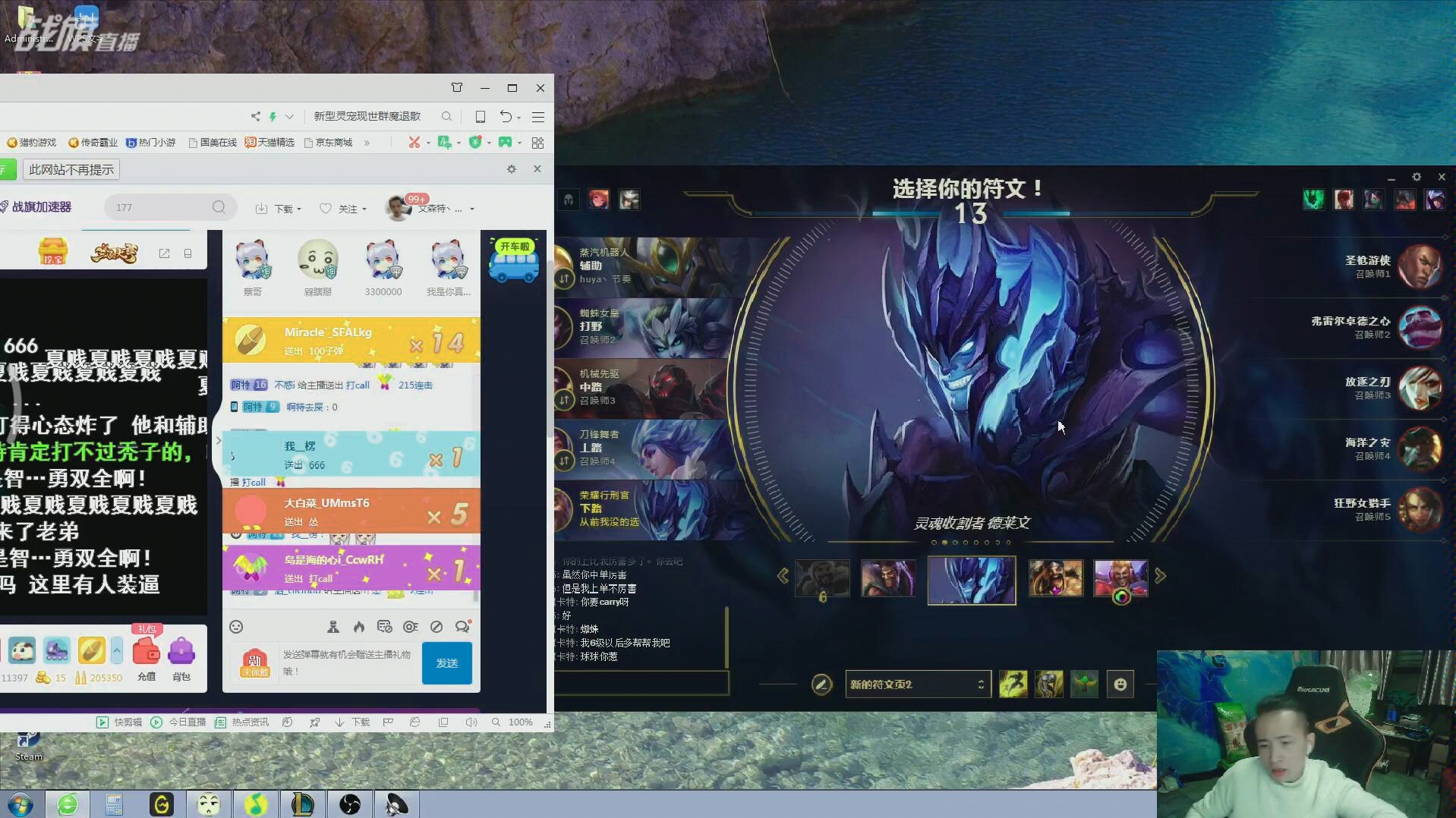Send the yellow bullet gift

(x=90, y=651)
